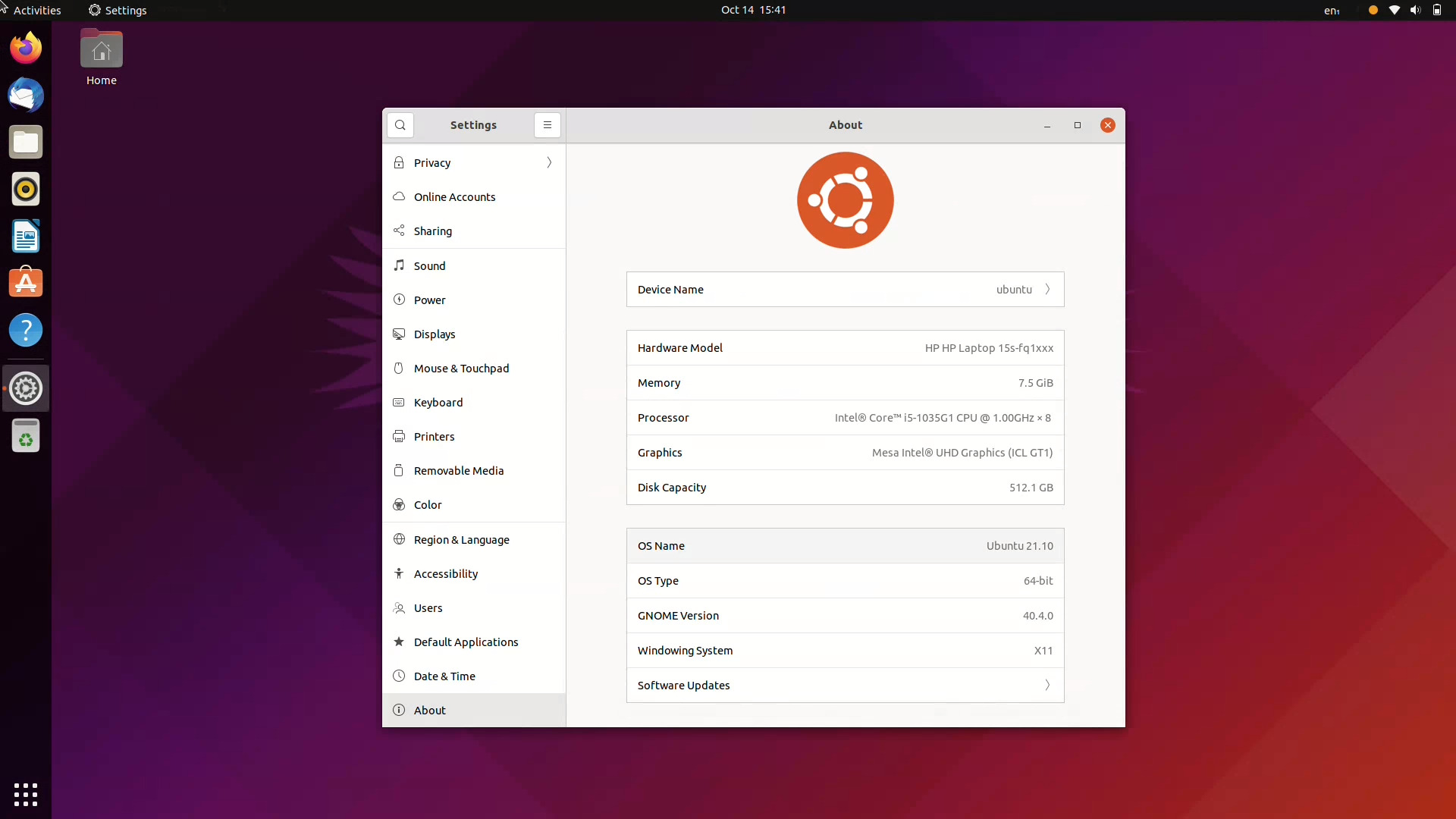Open Help application from dock
This screenshot has width=1456, height=819.
26,330
